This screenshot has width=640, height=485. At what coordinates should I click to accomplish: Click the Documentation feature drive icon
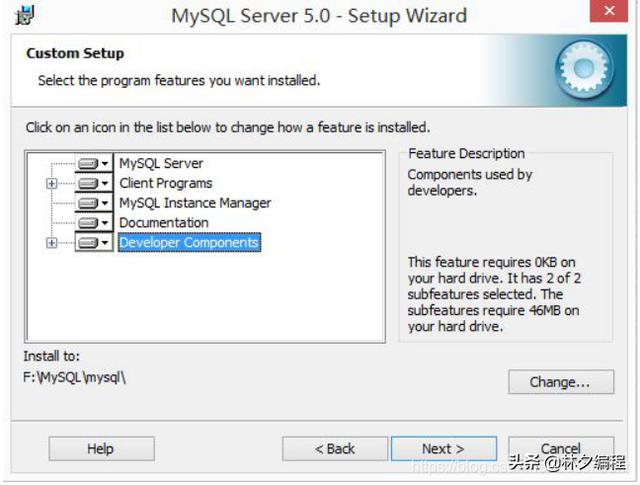(x=88, y=223)
